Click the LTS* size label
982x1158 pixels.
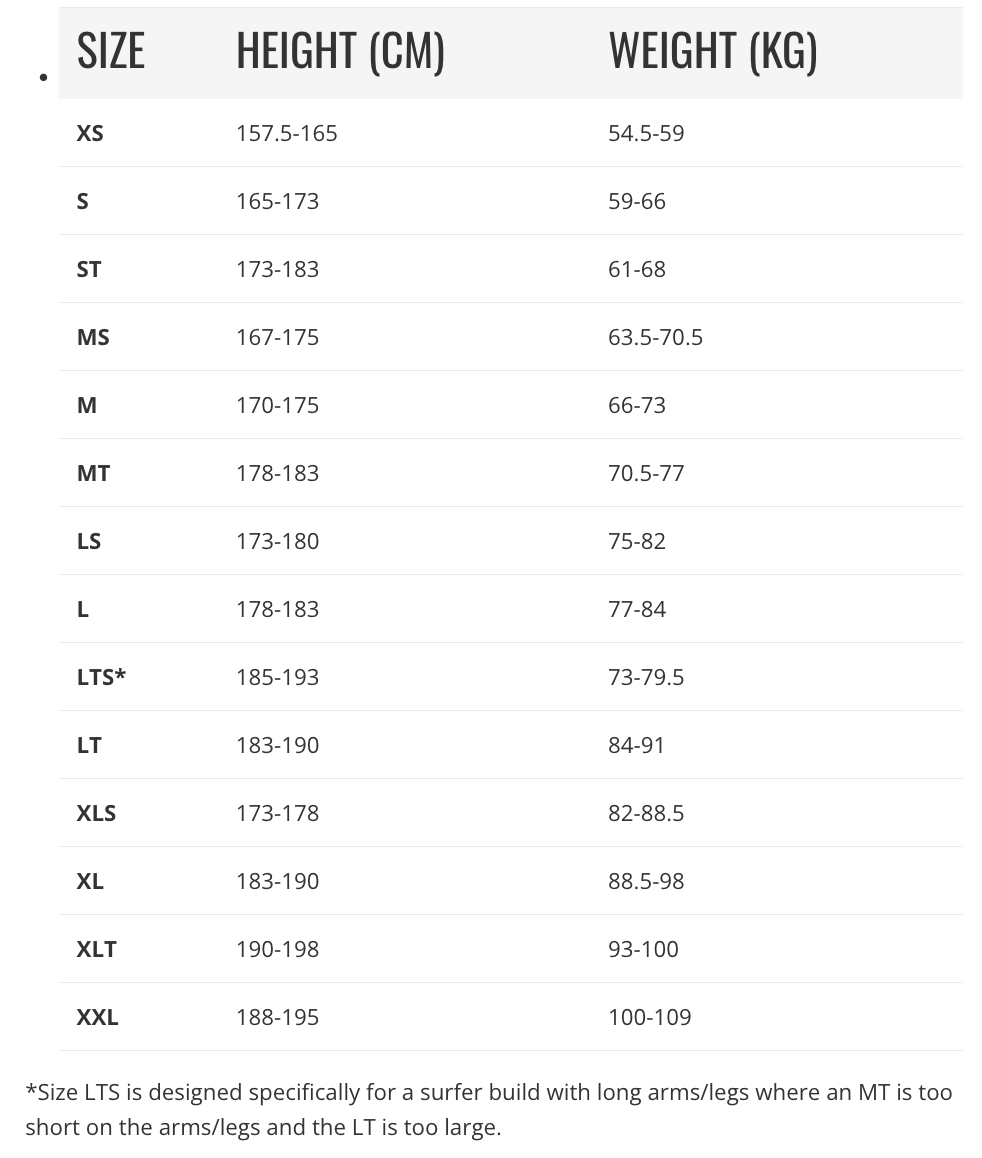click(x=101, y=677)
